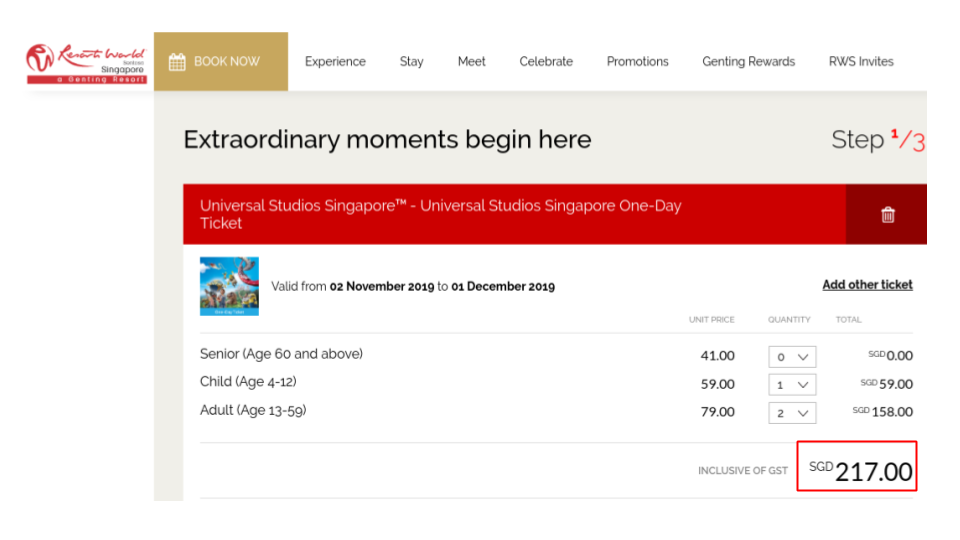The width and height of the screenshot is (960, 540).
Task: Click the Add other ticket link
Action: [x=867, y=285]
